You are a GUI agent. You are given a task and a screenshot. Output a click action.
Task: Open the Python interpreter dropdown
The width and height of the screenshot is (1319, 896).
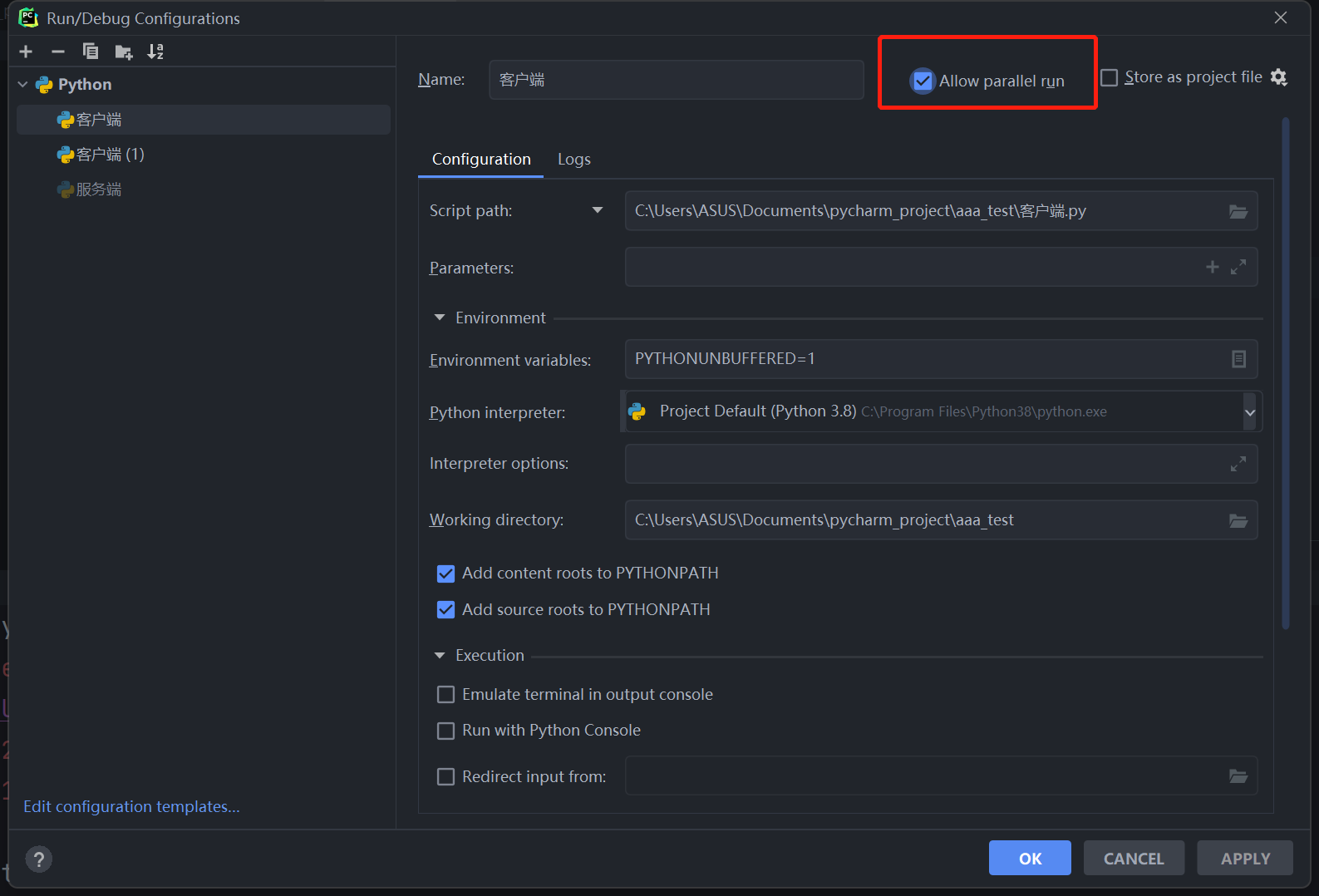1250,411
